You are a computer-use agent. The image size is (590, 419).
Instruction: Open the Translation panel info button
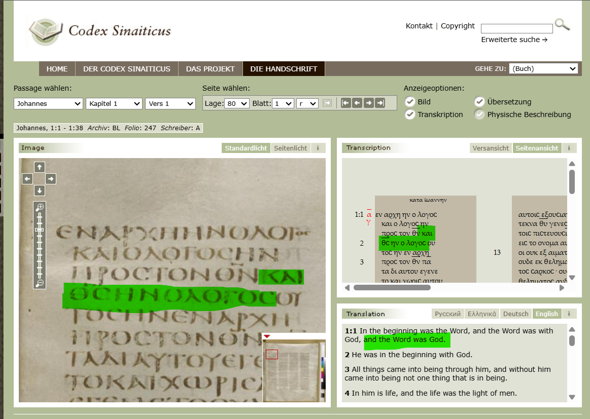569,314
